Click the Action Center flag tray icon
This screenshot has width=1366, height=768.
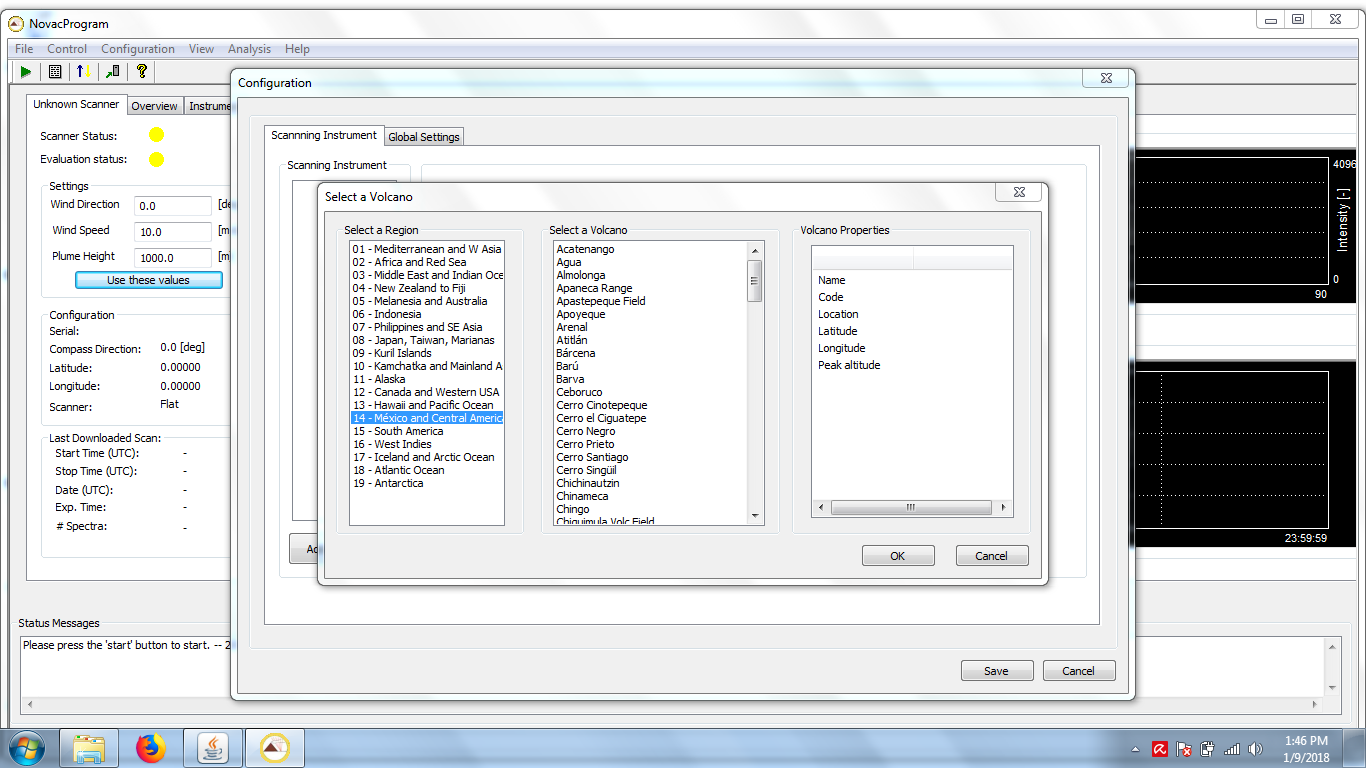click(1184, 748)
